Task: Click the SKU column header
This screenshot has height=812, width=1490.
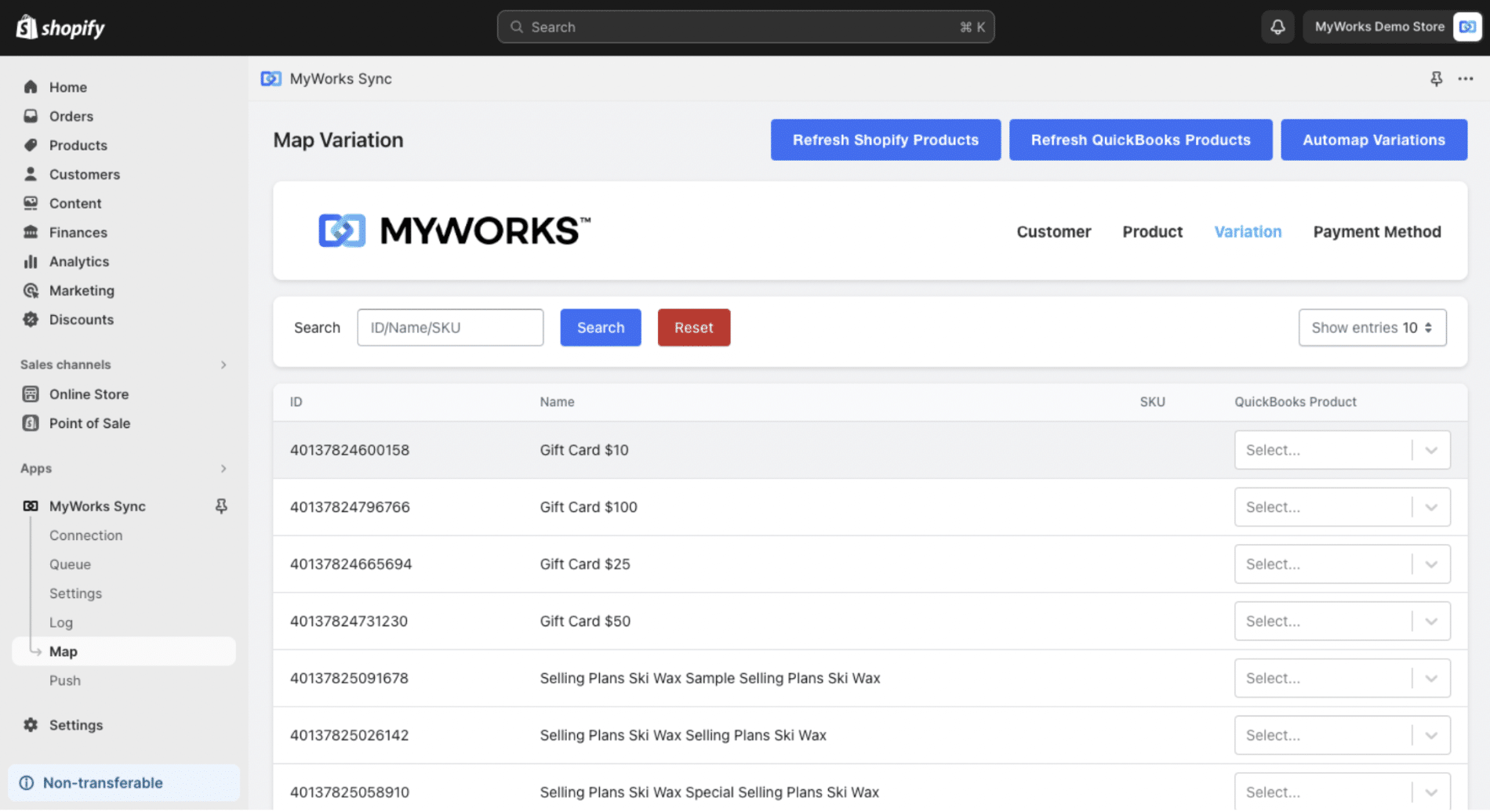Action: click(x=1152, y=402)
